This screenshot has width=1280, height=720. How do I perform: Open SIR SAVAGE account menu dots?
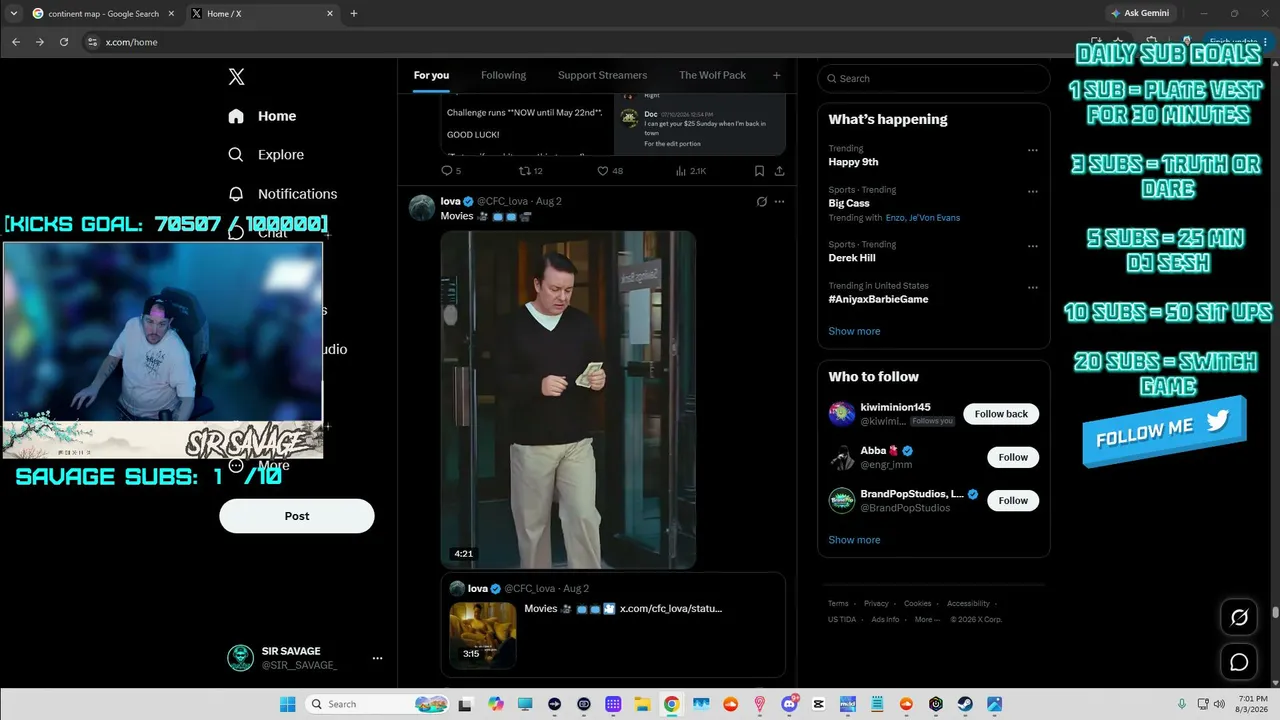click(x=377, y=658)
